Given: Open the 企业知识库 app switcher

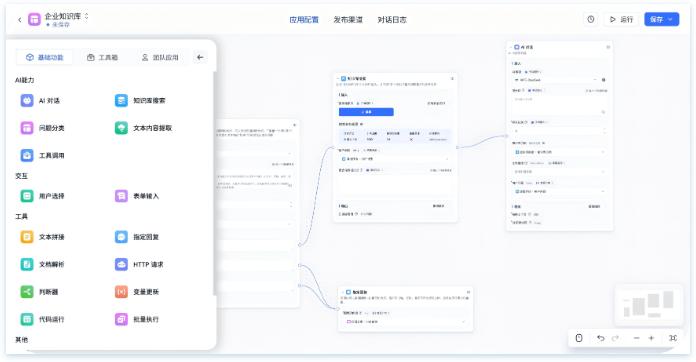Looking at the screenshot, I should pos(87,16).
